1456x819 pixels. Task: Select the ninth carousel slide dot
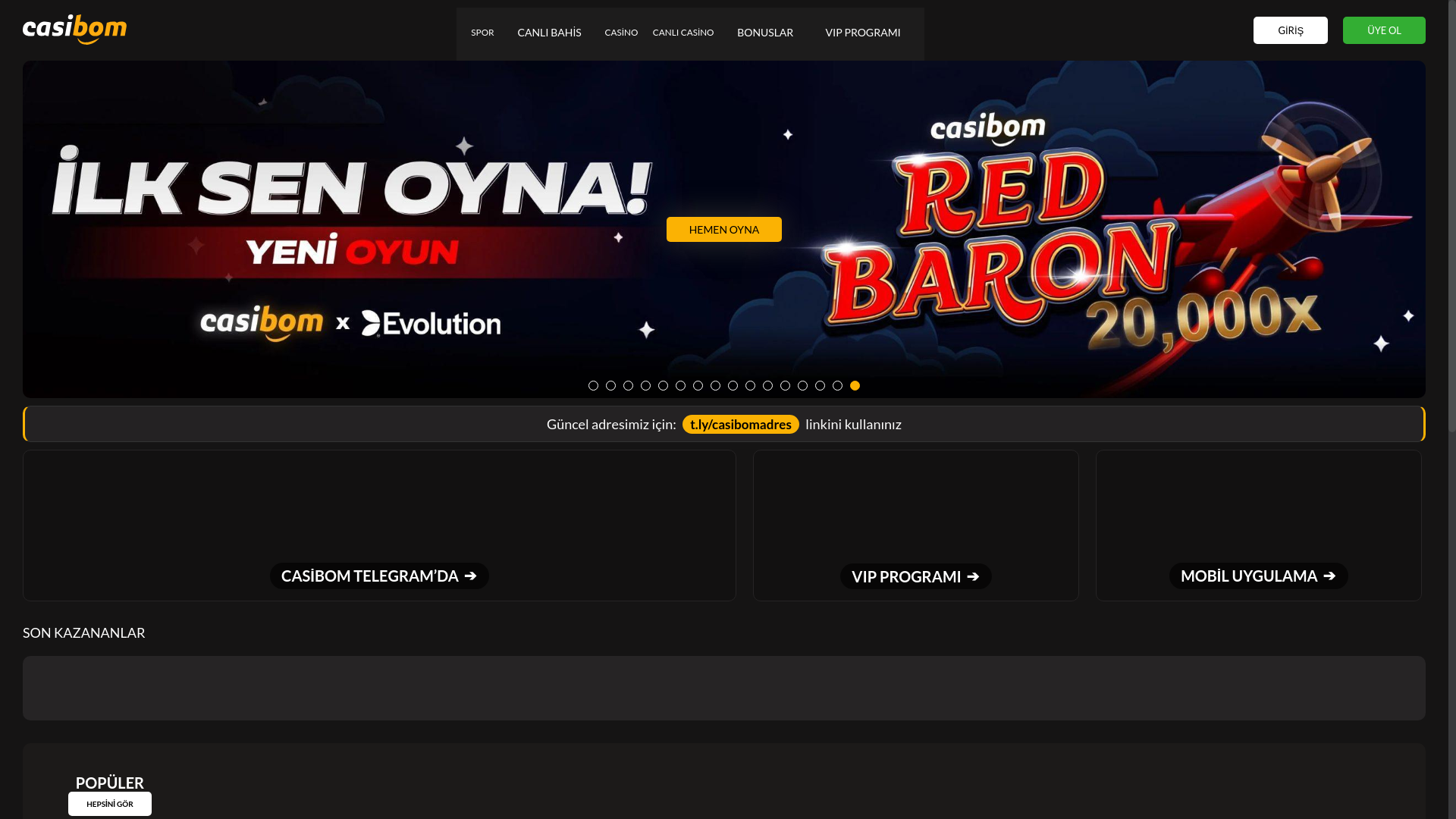733,385
